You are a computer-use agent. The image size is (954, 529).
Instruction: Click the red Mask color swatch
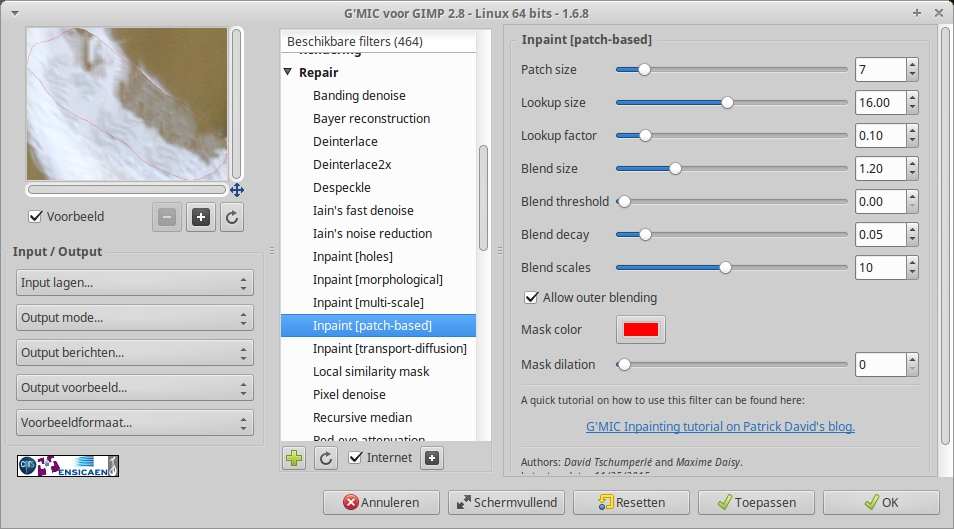pyautogui.click(x=641, y=329)
